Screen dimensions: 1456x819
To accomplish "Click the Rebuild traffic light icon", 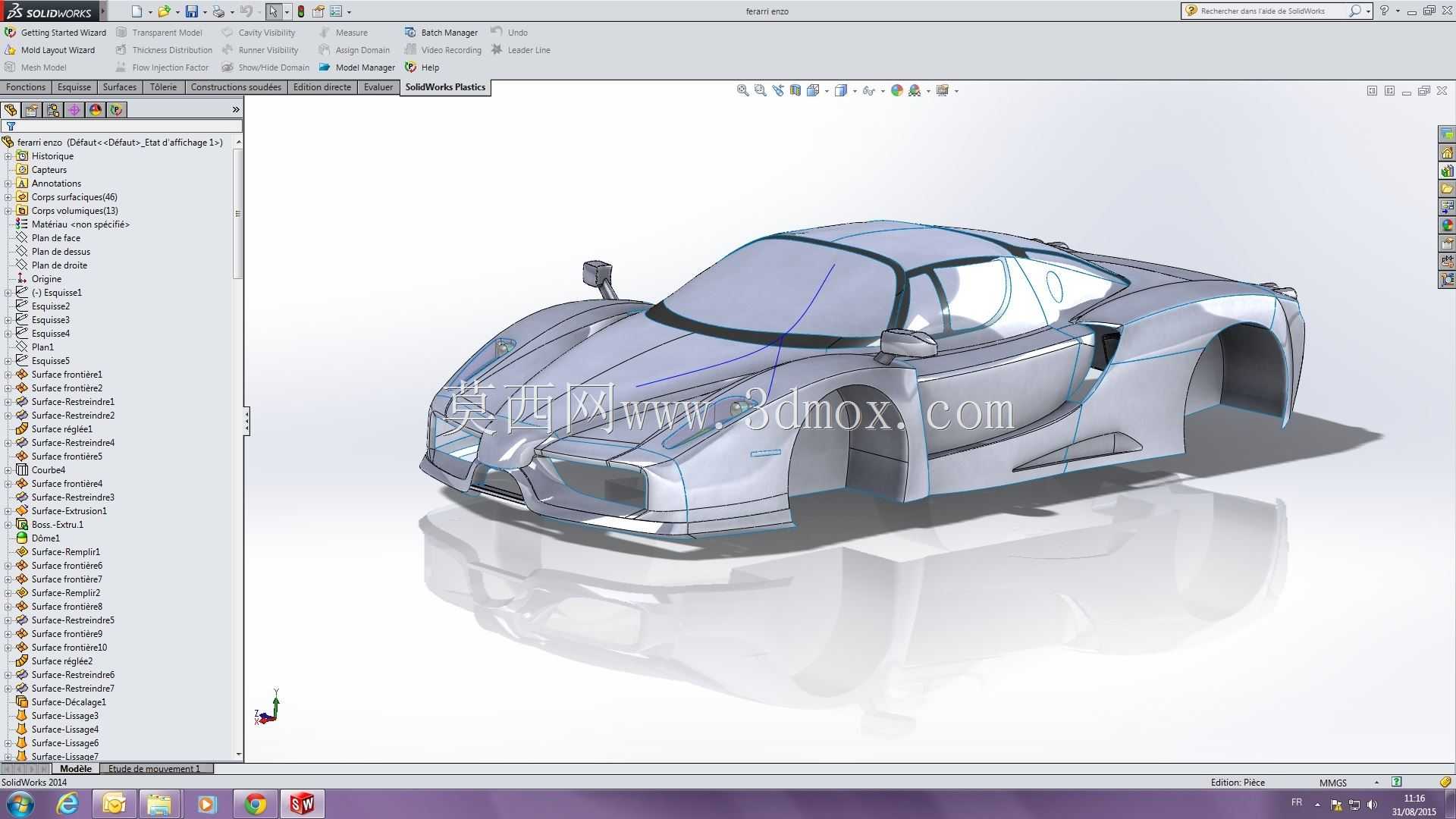I will (301, 11).
